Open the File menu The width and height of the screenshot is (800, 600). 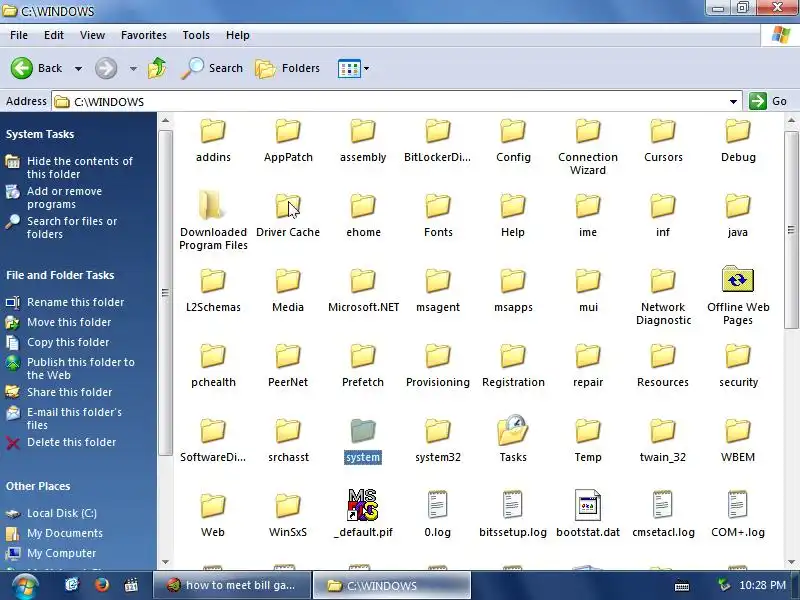(19, 35)
